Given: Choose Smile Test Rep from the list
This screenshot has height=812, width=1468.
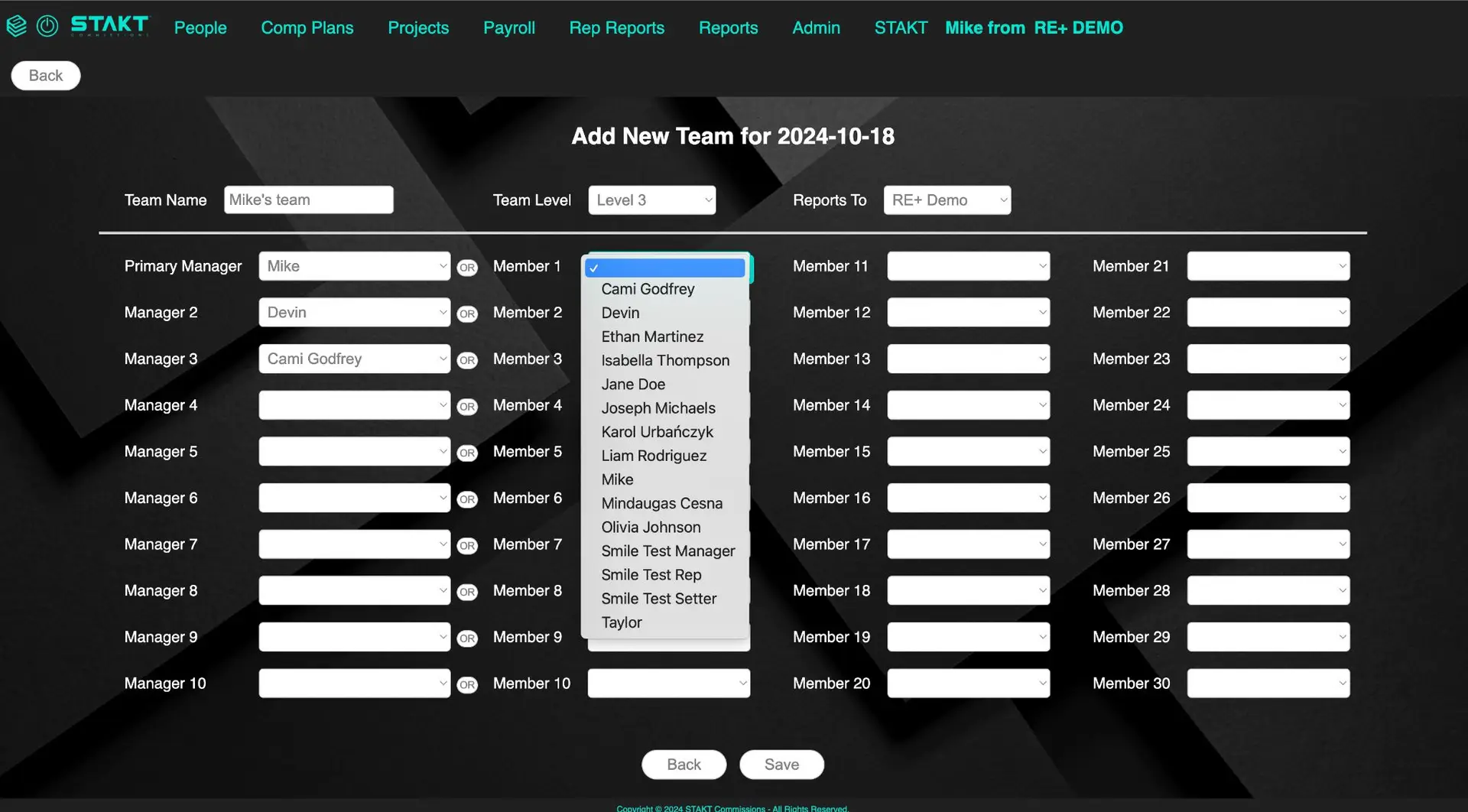Looking at the screenshot, I should (651, 574).
